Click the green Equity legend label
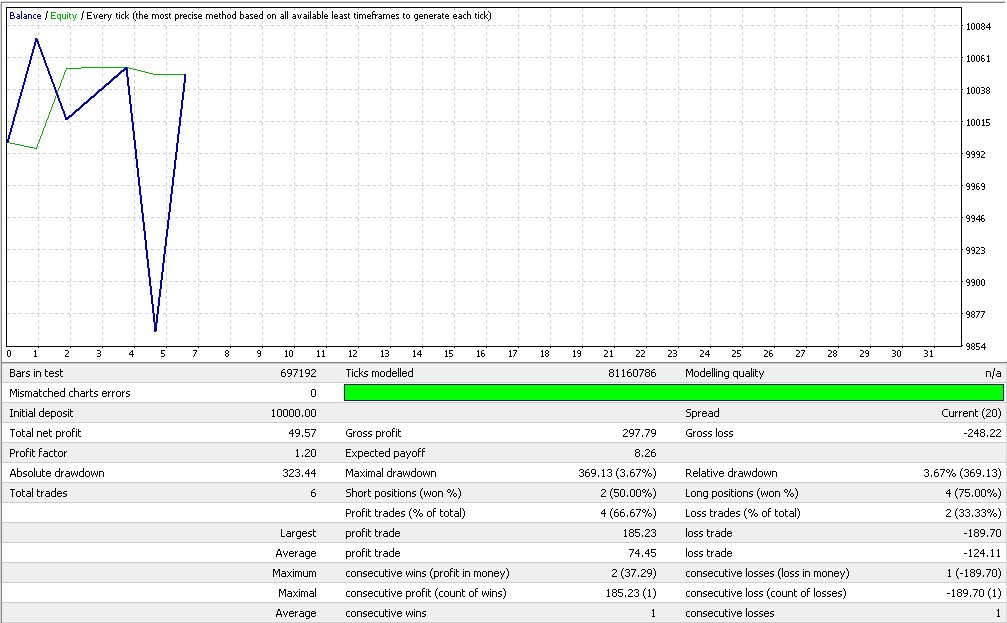The image size is (1007, 623). [x=63, y=16]
